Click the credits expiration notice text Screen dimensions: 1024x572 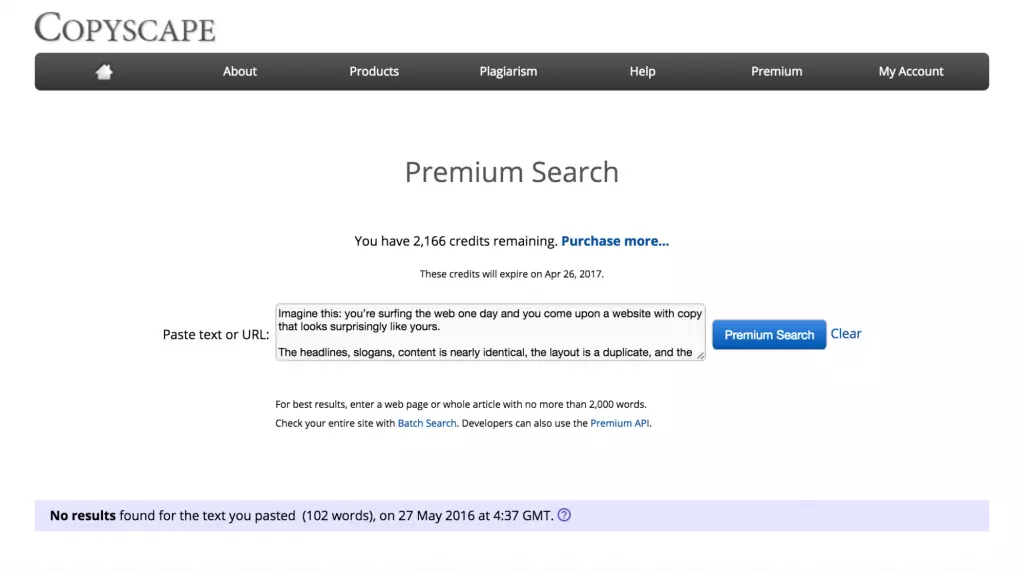[512, 273]
